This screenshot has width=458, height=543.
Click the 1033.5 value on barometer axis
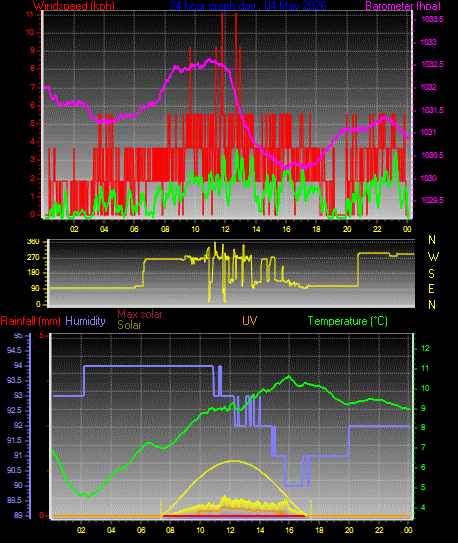(432, 19)
